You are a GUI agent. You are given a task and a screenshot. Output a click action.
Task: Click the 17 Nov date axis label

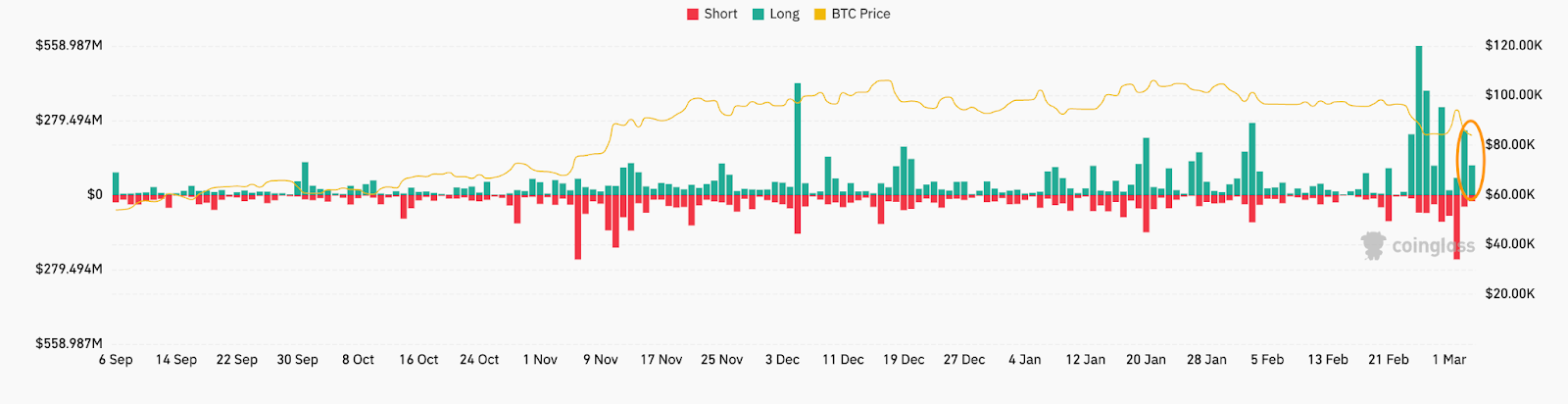pyautogui.click(x=661, y=360)
